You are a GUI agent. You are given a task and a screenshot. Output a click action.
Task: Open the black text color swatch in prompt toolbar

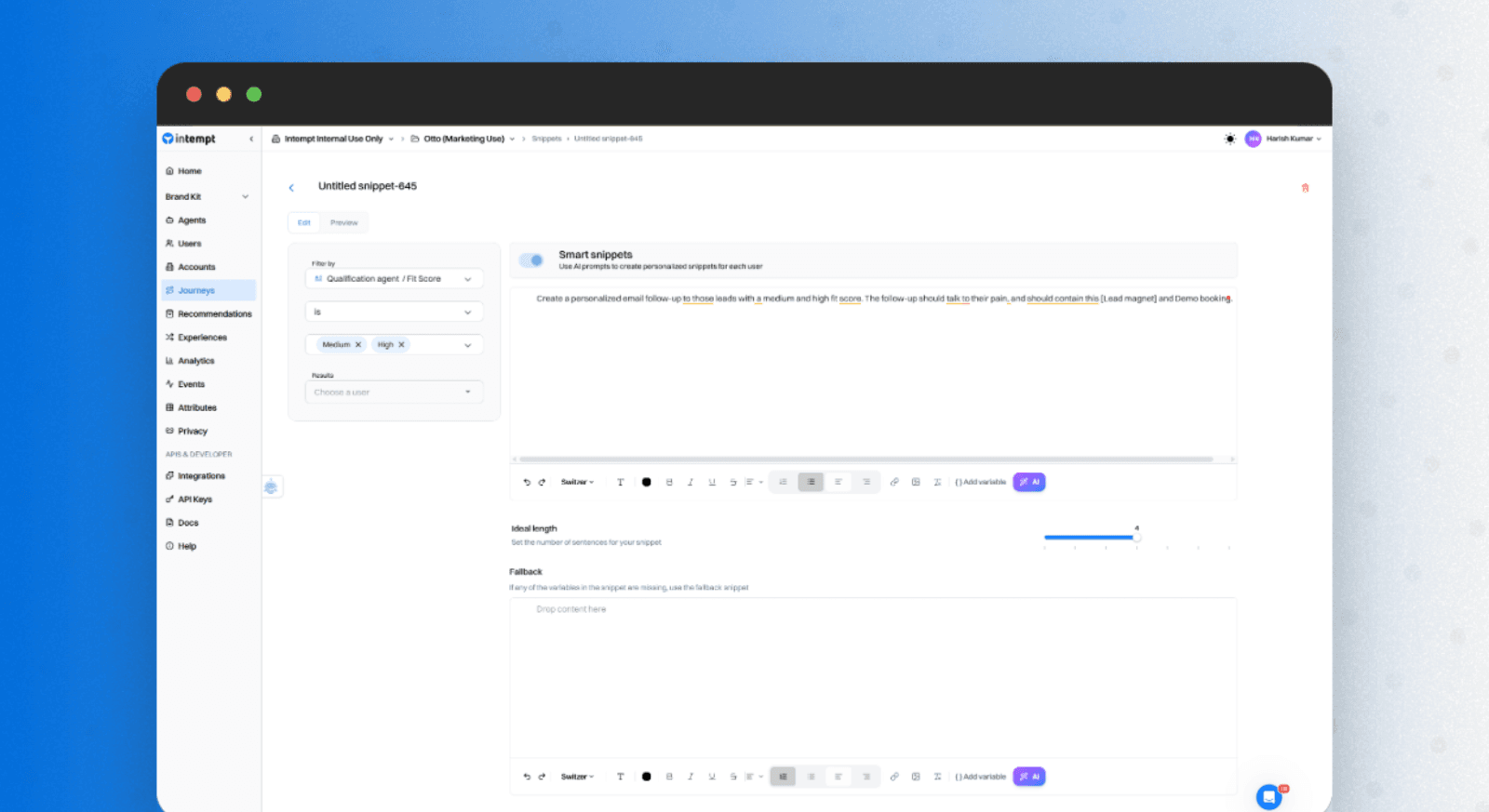click(646, 482)
